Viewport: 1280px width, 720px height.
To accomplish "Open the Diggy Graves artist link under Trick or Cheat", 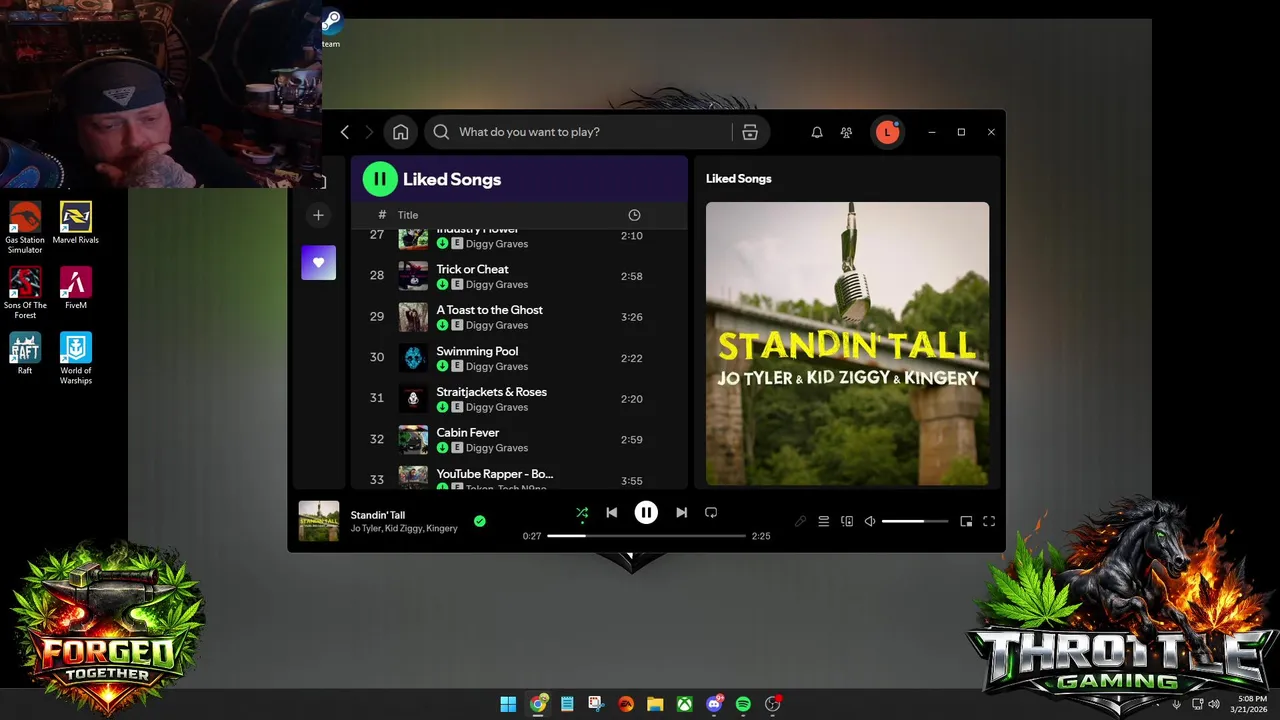I will [496, 285].
